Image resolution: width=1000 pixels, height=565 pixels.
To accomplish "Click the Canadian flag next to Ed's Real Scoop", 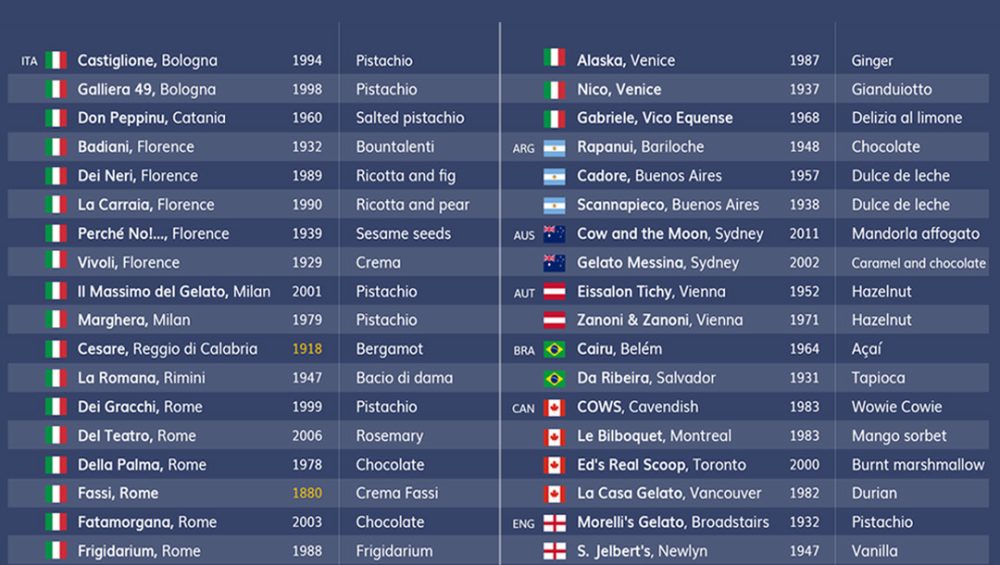I will pos(554,465).
